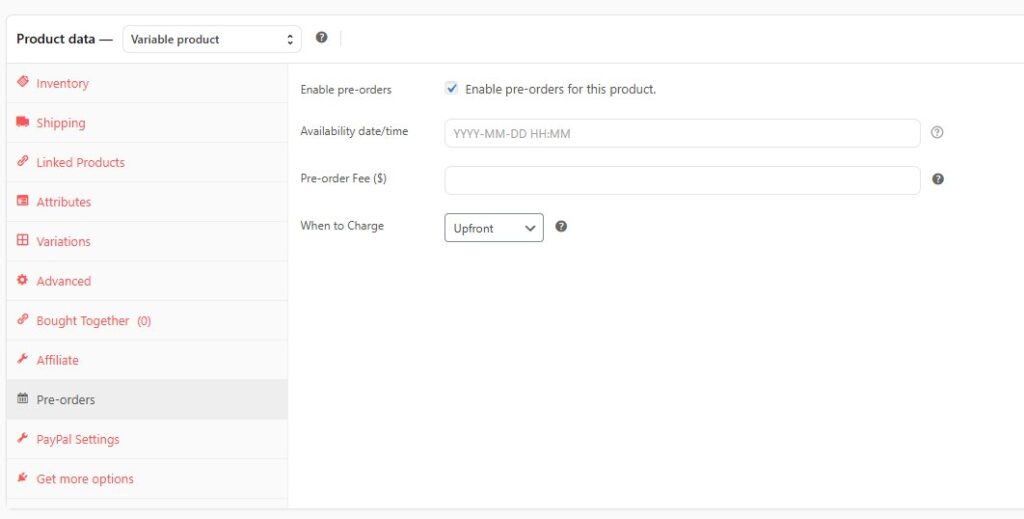Image resolution: width=1024 pixels, height=519 pixels.
Task: Click the Variations grid icon
Action: pyautogui.click(x=23, y=241)
